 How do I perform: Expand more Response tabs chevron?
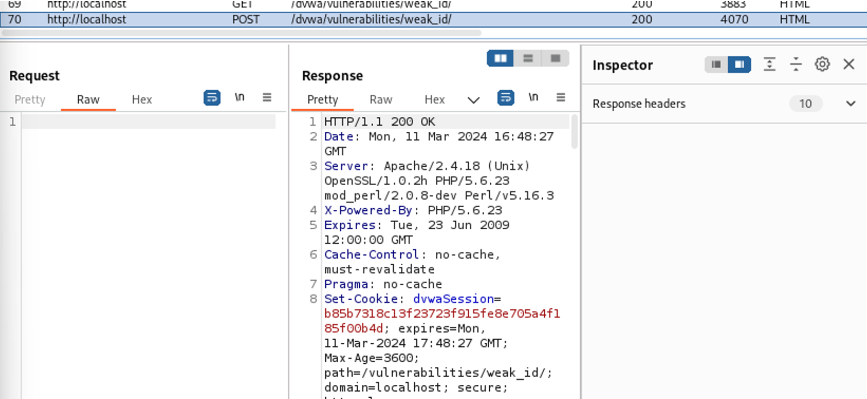[x=473, y=100]
